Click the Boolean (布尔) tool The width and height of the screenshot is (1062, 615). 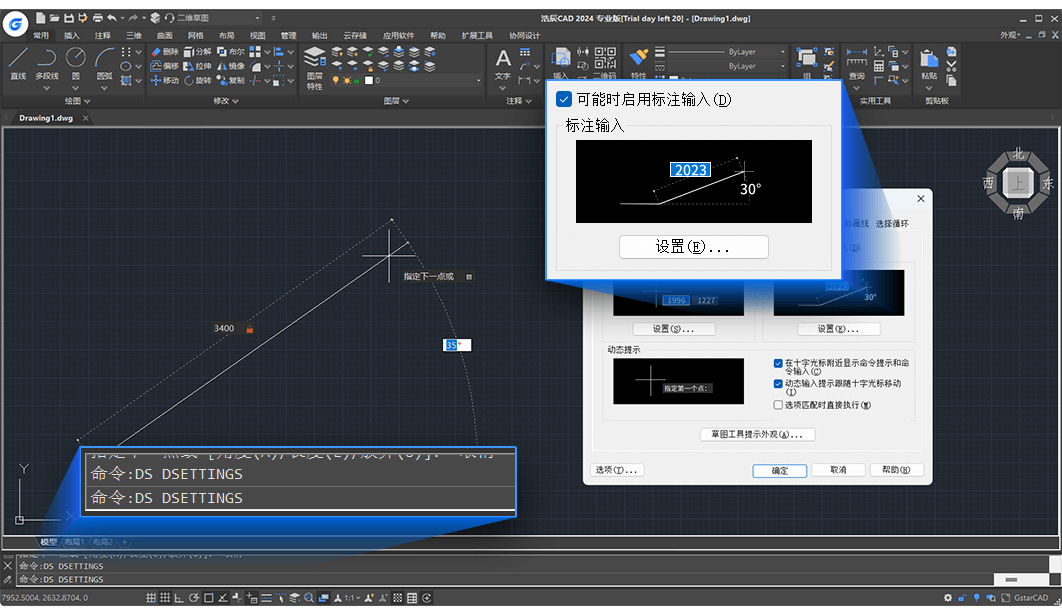(230, 51)
